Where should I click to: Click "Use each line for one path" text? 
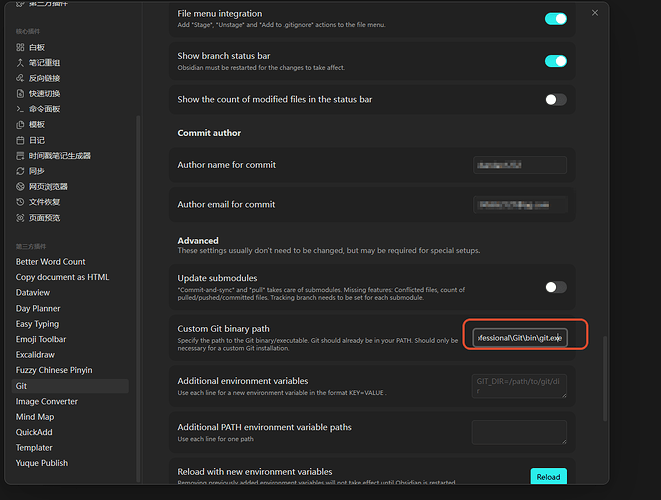point(215,439)
